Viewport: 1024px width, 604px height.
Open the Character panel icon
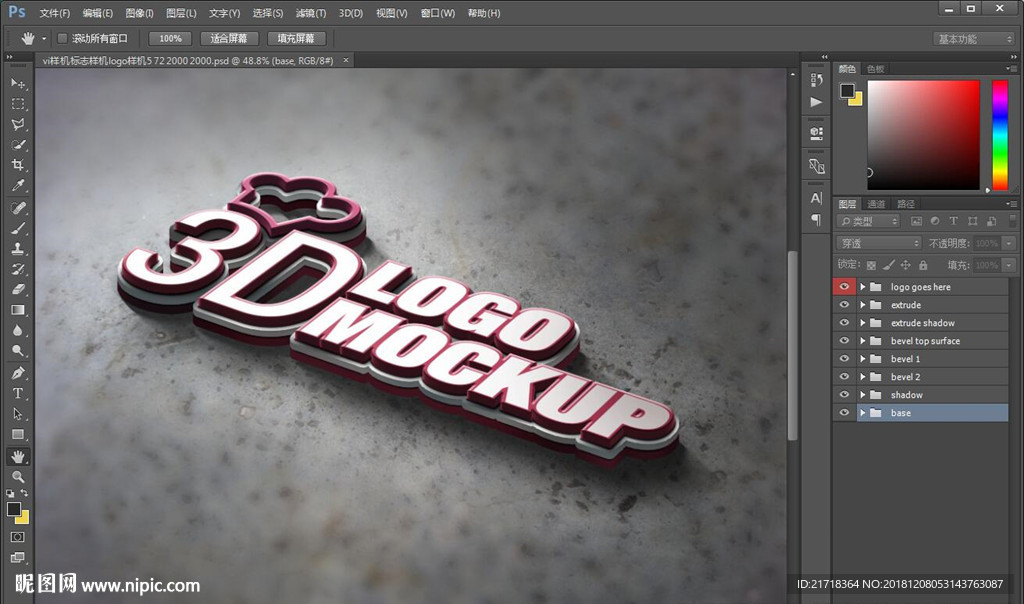(x=816, y=198)
